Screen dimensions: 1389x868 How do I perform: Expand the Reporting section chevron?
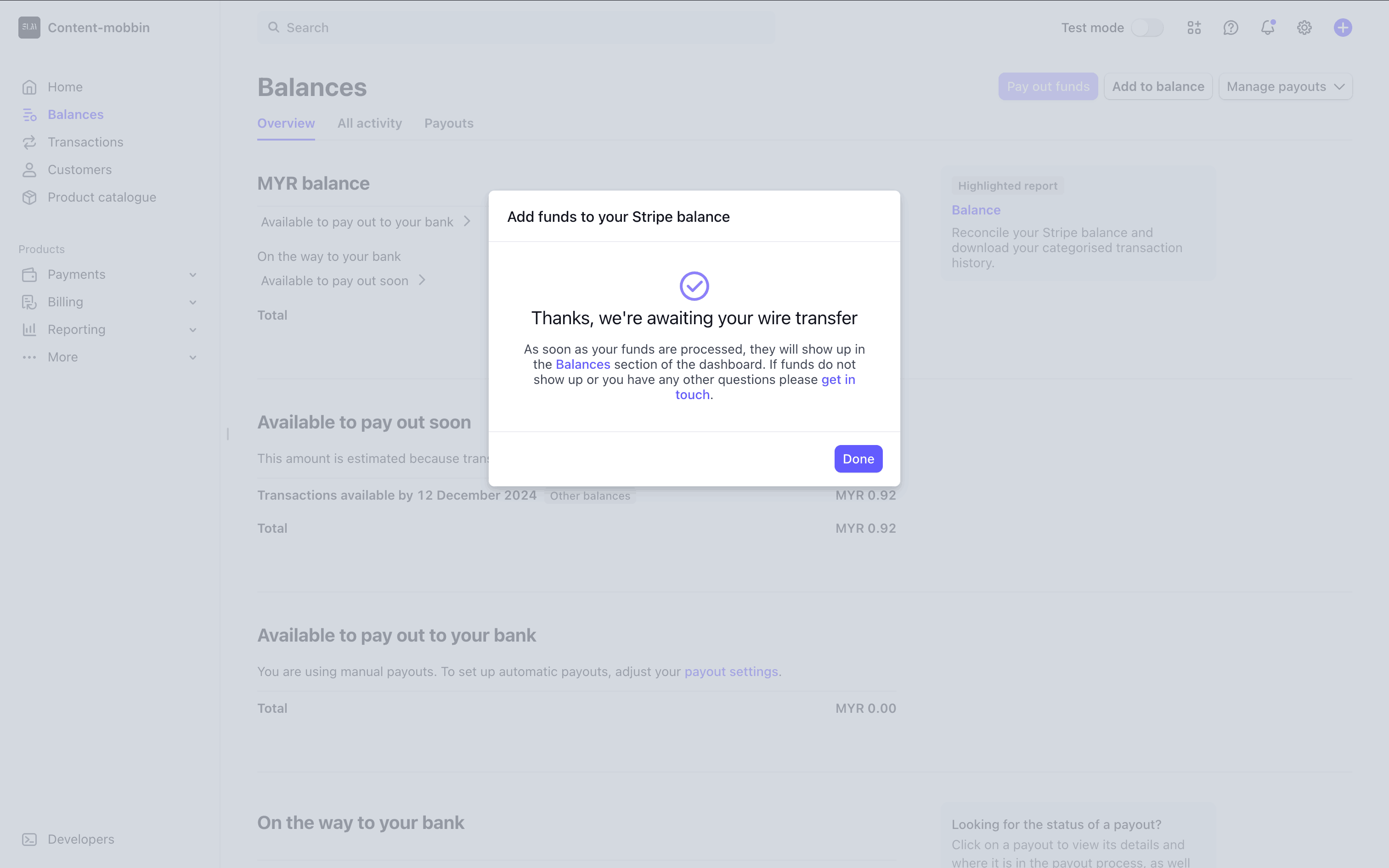pos(193,330)
